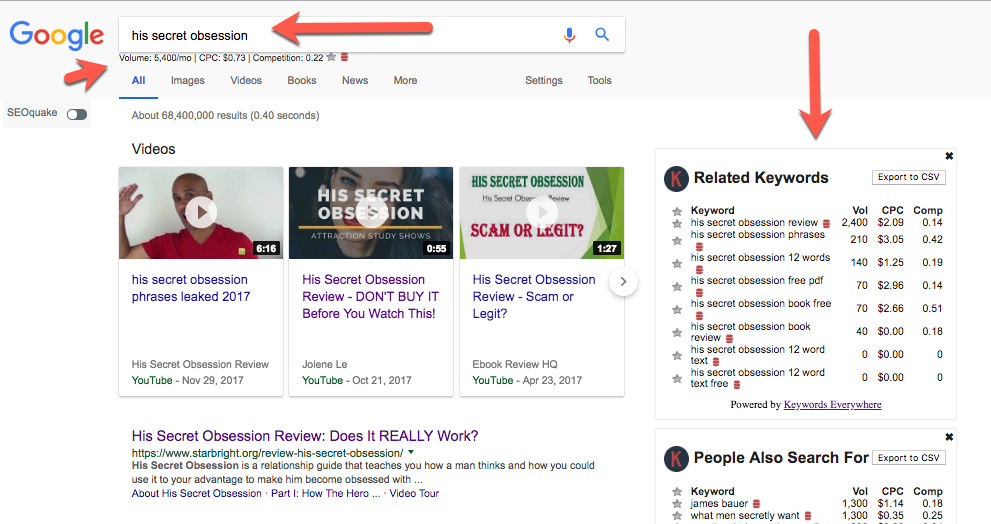
Task: Show next videos with carousel arrow
Action: [623, 282]
